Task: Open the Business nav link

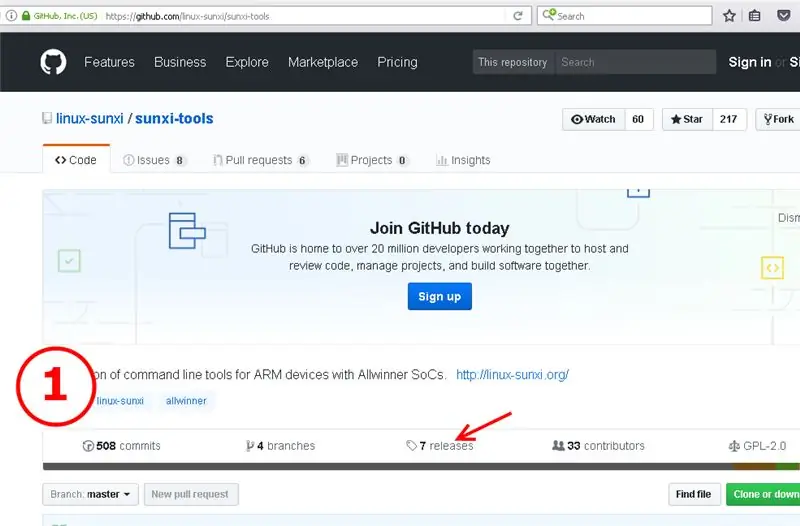Action: (x=180, y=62)
